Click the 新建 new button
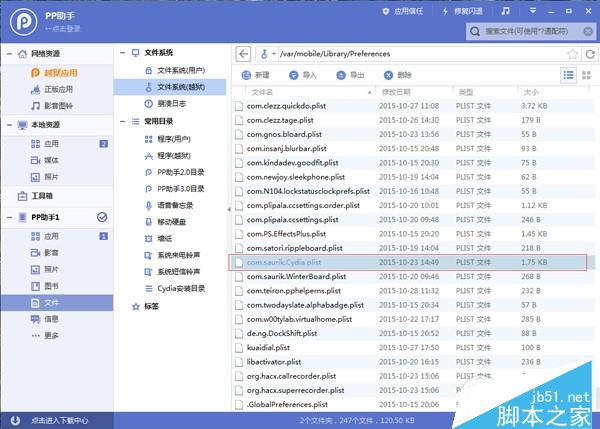 (256, 75)
